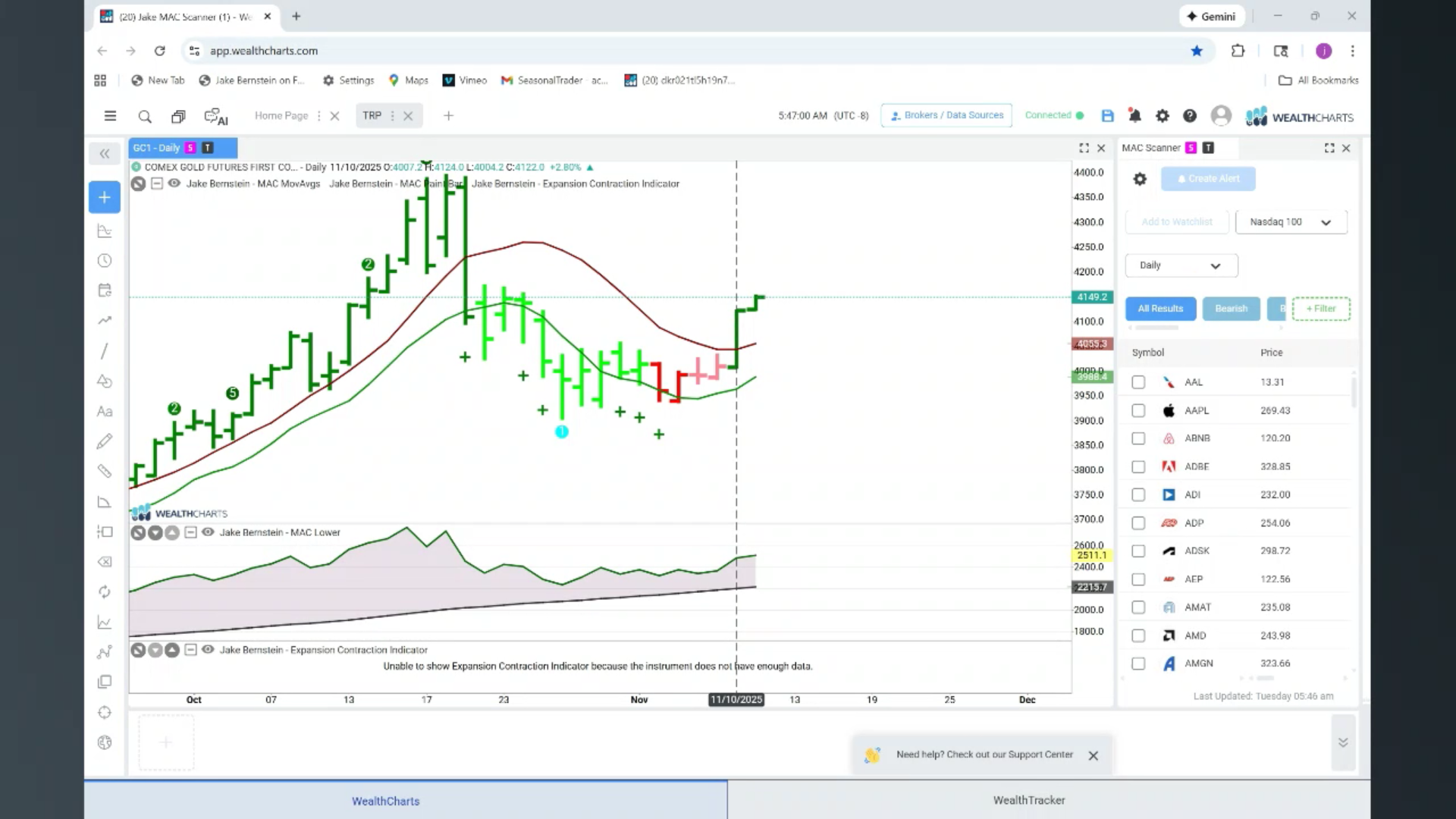Click the 4149.2 price label on the axis

[x=1092, y=297]
